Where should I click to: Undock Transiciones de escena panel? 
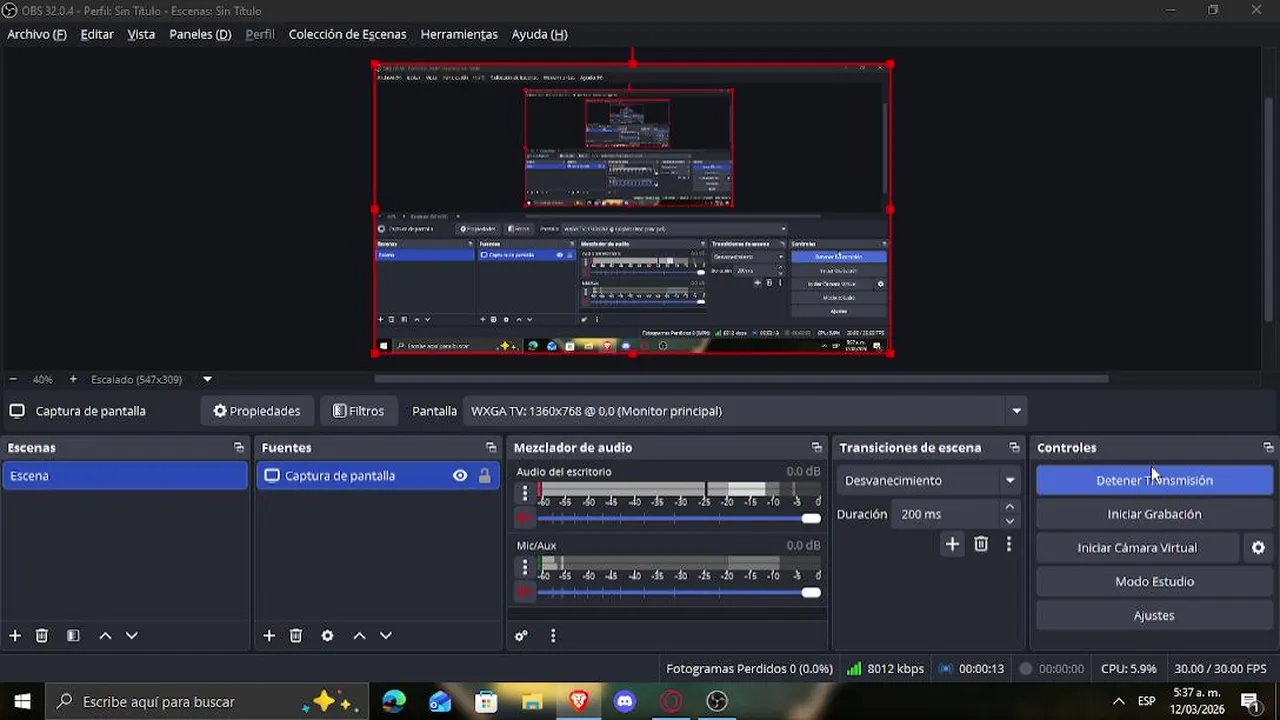[1014, 448]
